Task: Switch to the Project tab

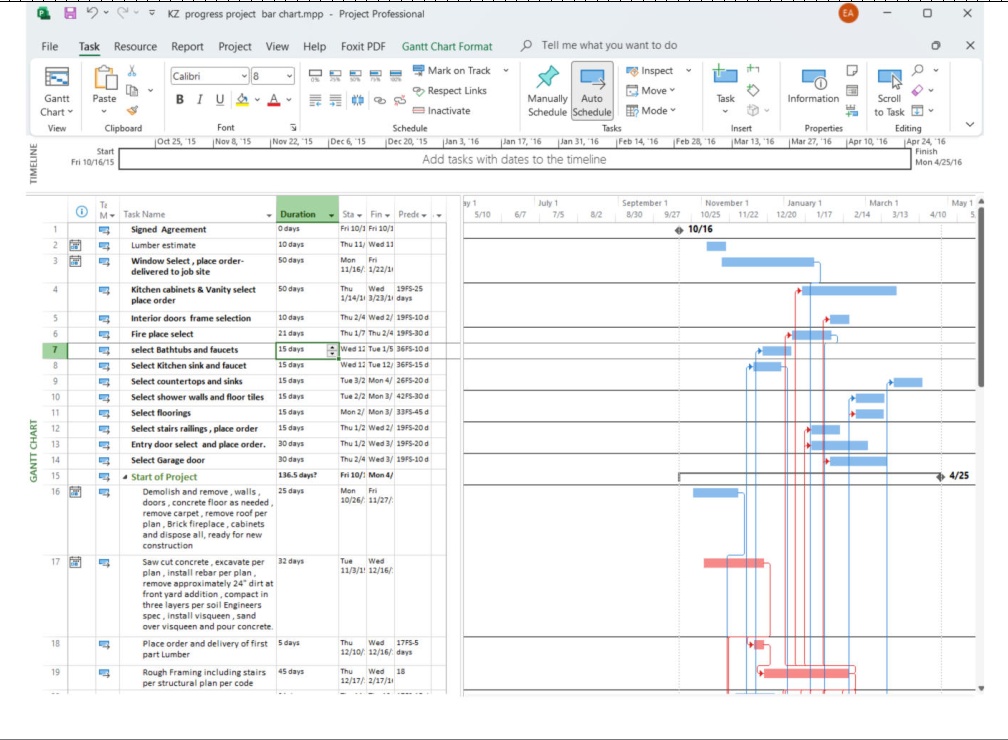Action: pos(235,46)
